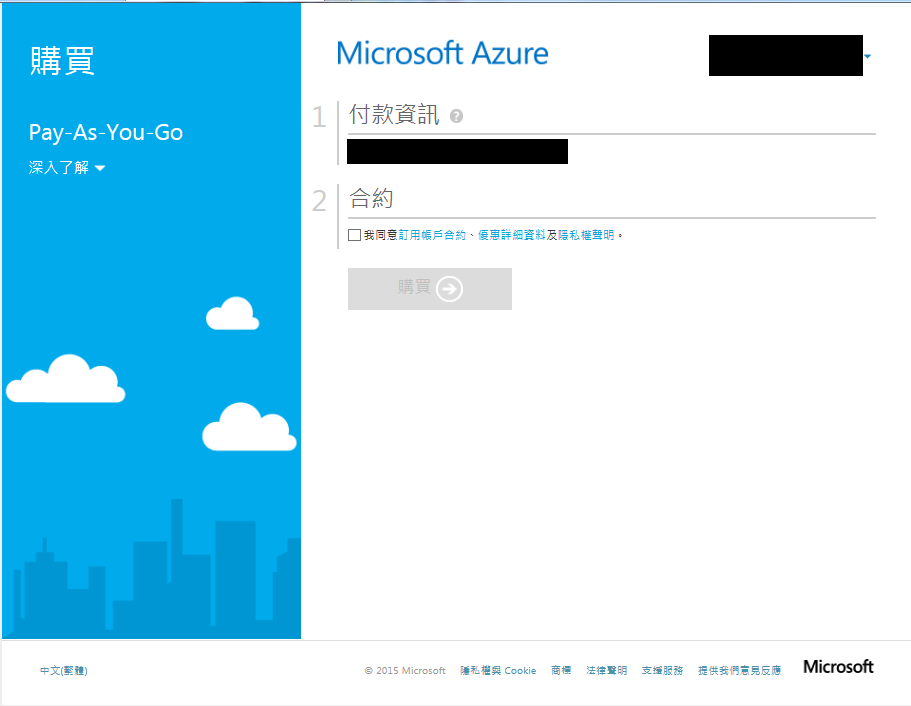This screenshot has height=706, width=911.
Task: Open the 優惠詳細資料 link
Action: click(511, 235)
